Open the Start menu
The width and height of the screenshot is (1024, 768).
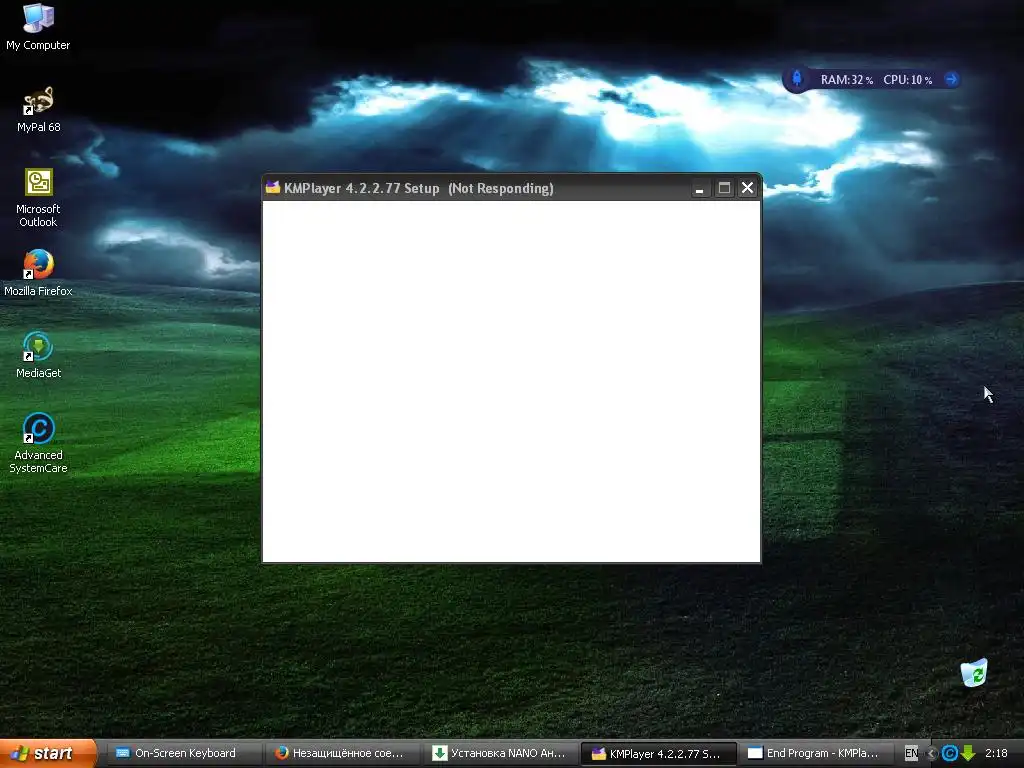48,753
